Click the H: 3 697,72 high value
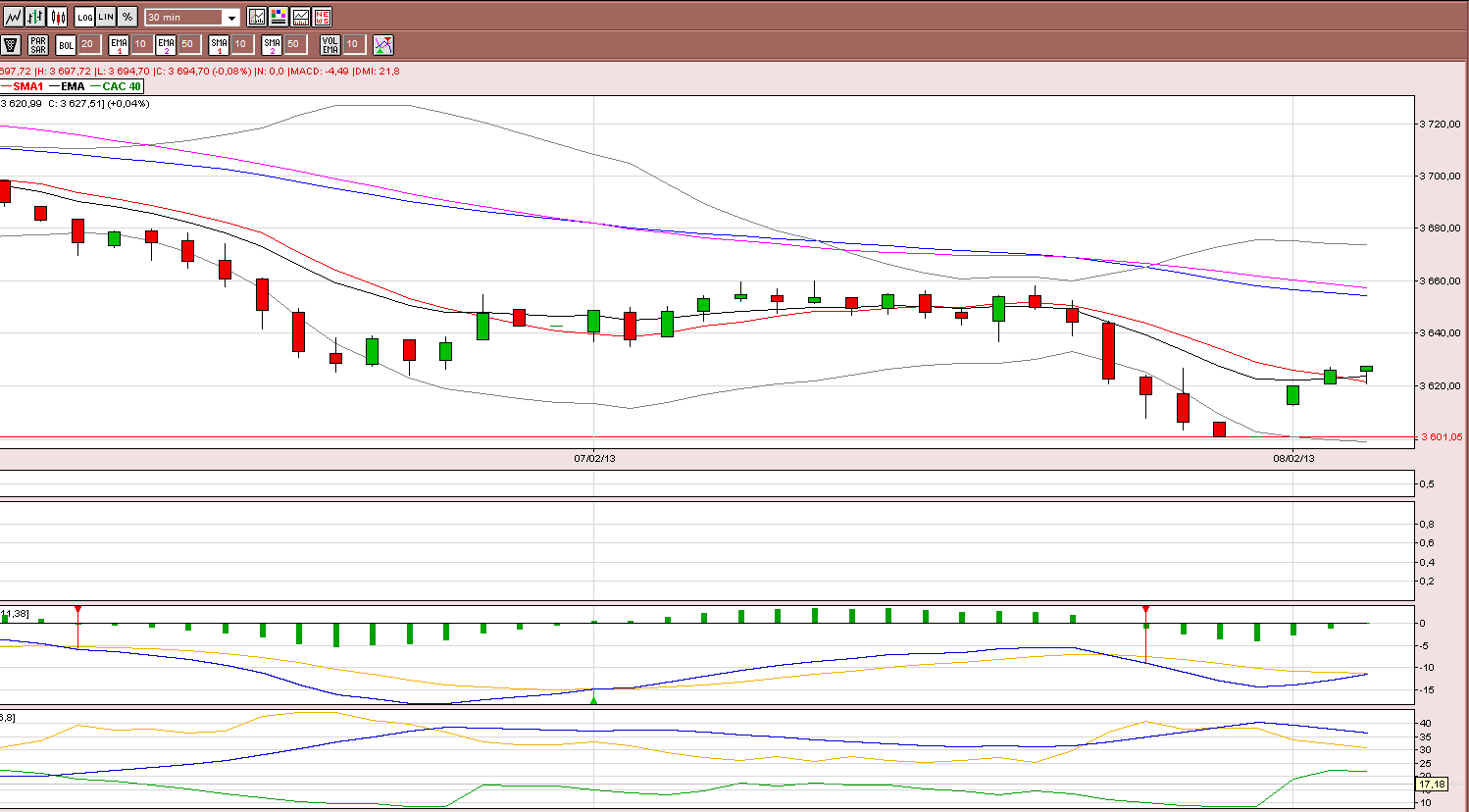This screenshot has height=812, width=1469. [63, 71]
